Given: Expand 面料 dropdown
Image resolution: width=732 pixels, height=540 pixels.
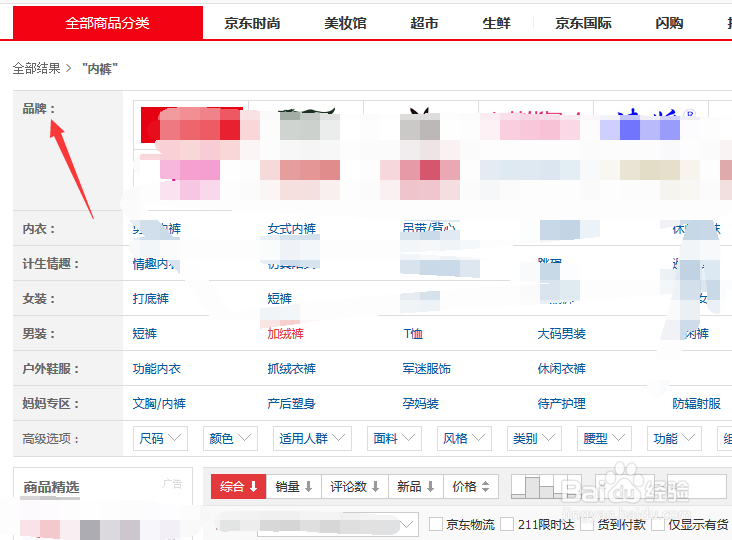Looking at the screenshot, I should pyautogui.click(x=394, y=438).
